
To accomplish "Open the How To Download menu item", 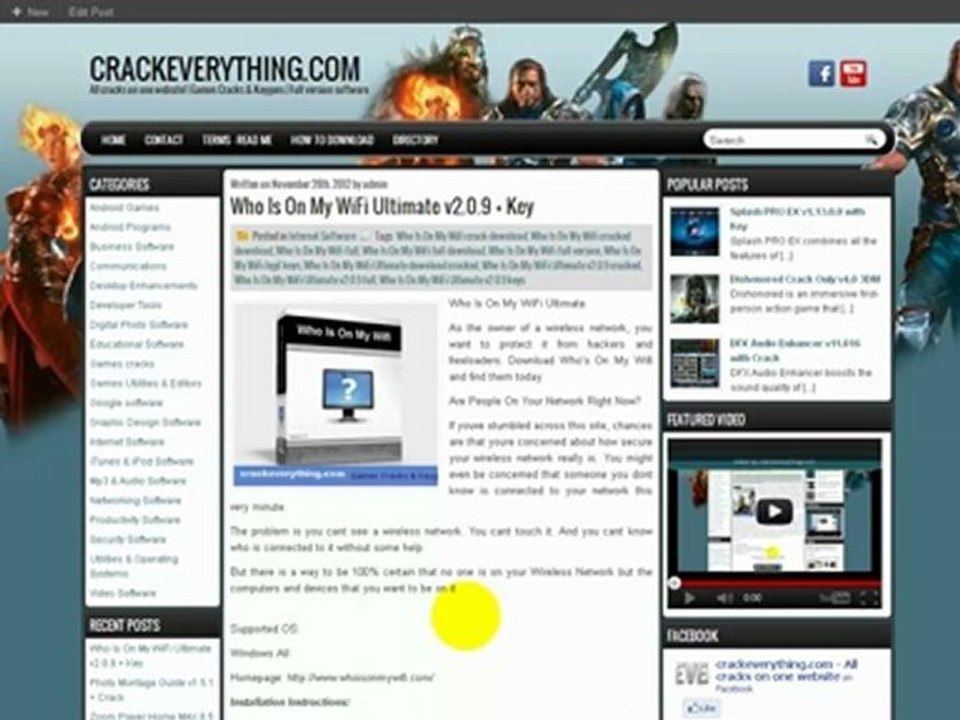I will coord(332,140).
